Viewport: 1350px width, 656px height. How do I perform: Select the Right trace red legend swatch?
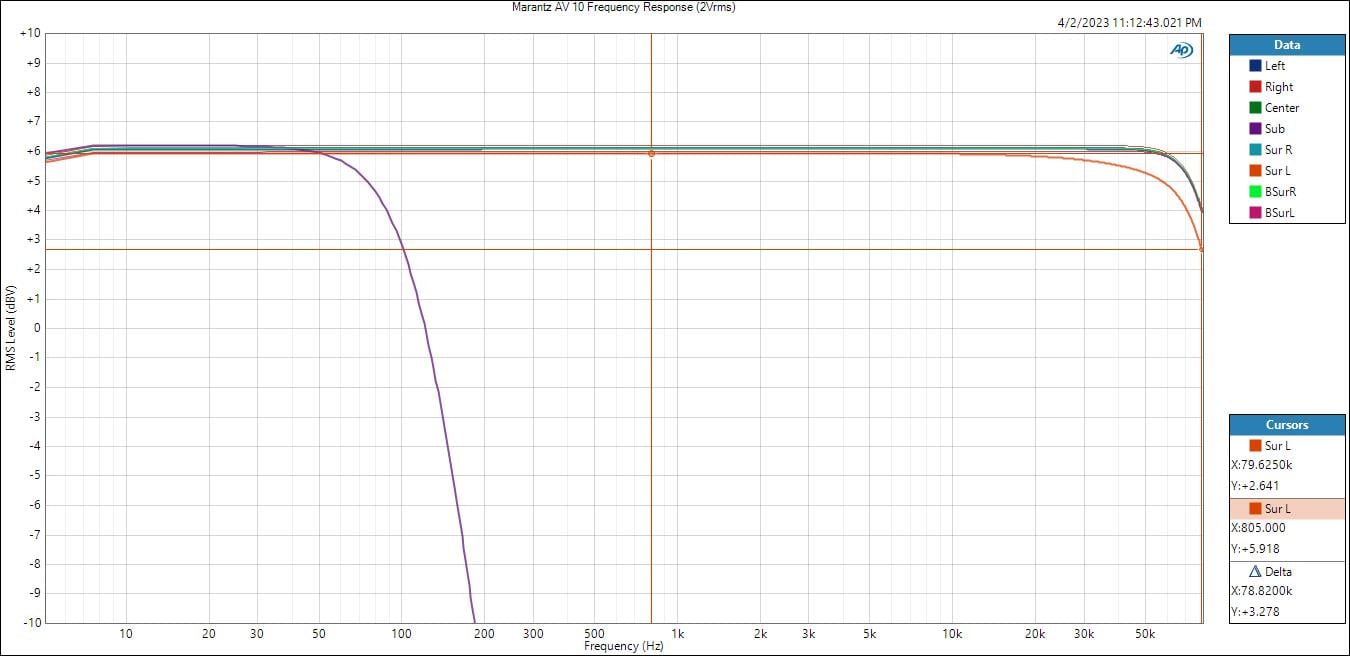(1255, 87)
